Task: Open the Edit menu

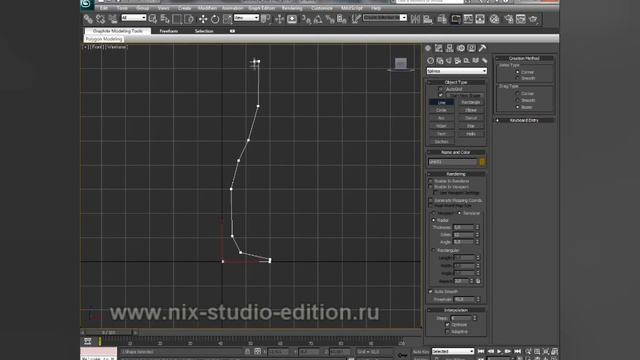Action: tap(104, 8)
